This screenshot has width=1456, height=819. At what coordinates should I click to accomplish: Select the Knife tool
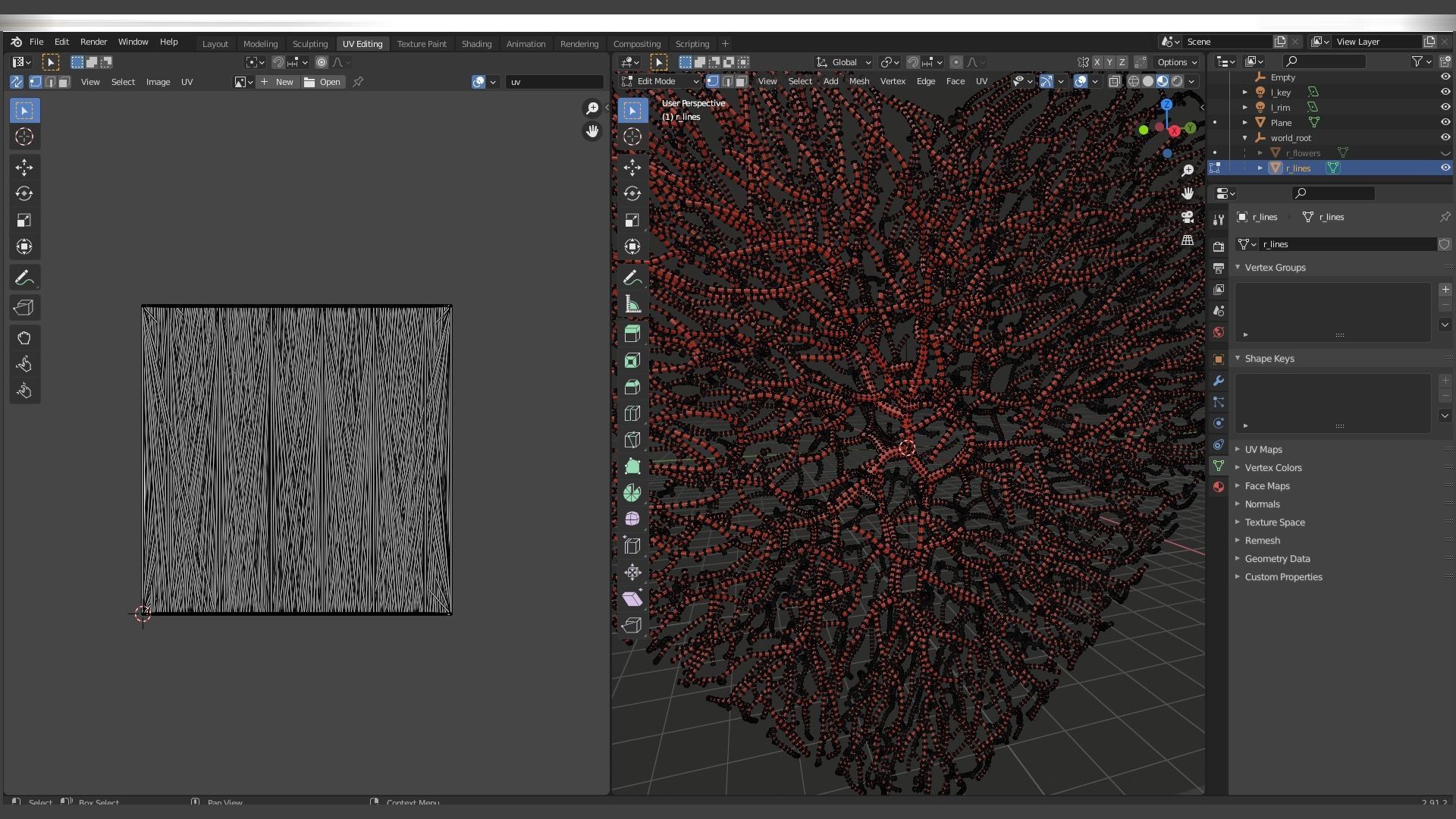point(632,441)
